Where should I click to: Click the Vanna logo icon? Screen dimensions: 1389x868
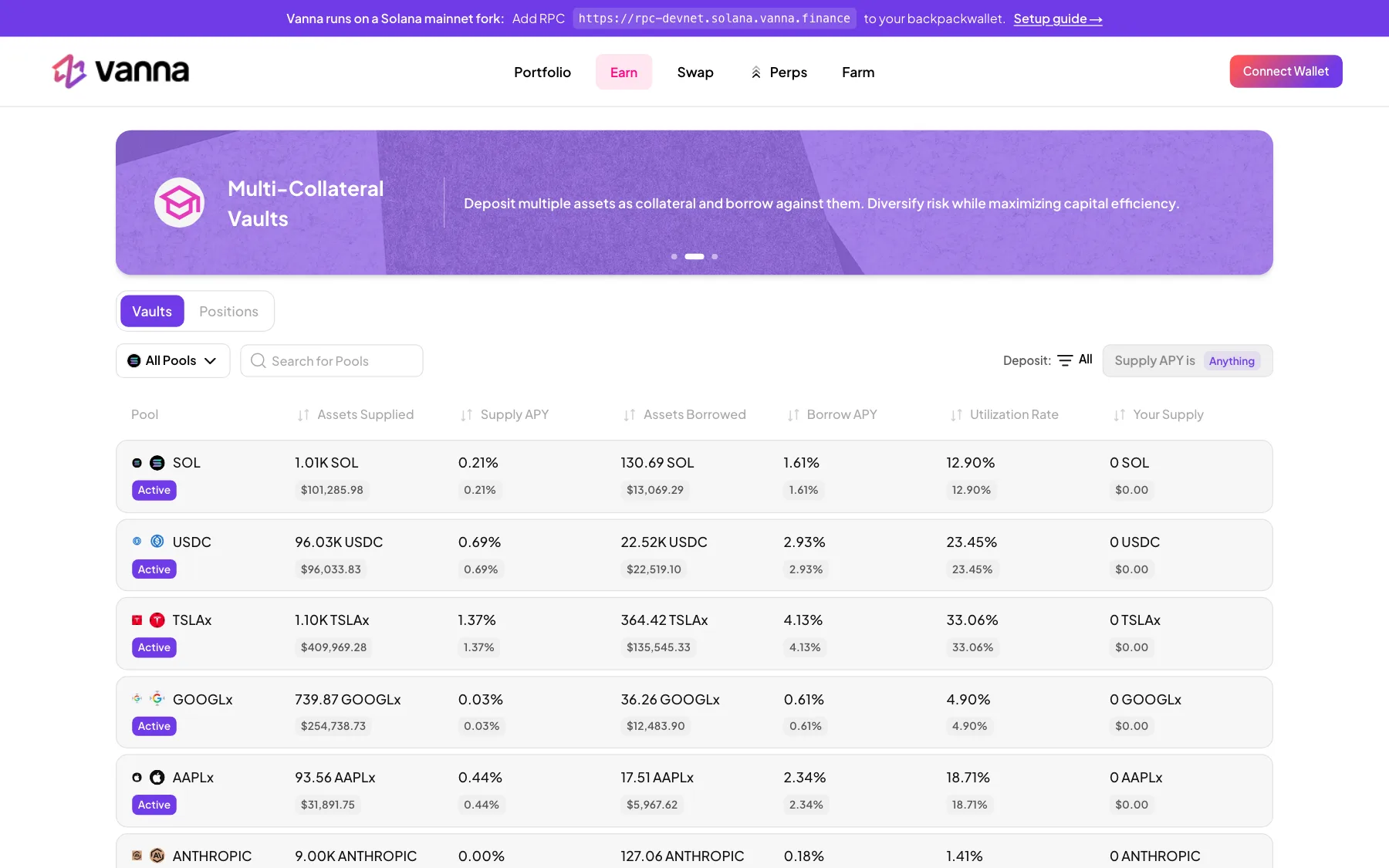point(69,71)
